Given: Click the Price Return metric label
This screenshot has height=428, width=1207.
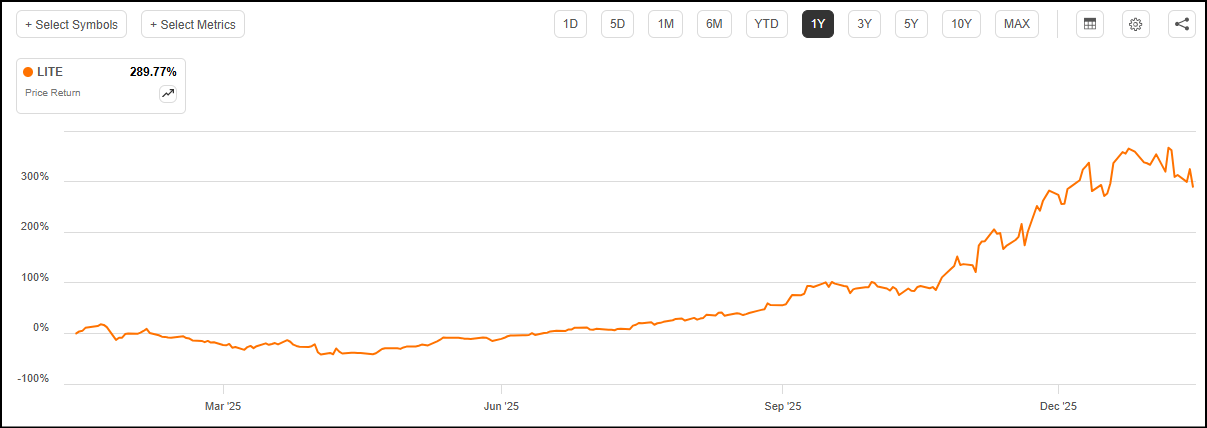Looking at the screenshot, I should click(x=53, y=93).
